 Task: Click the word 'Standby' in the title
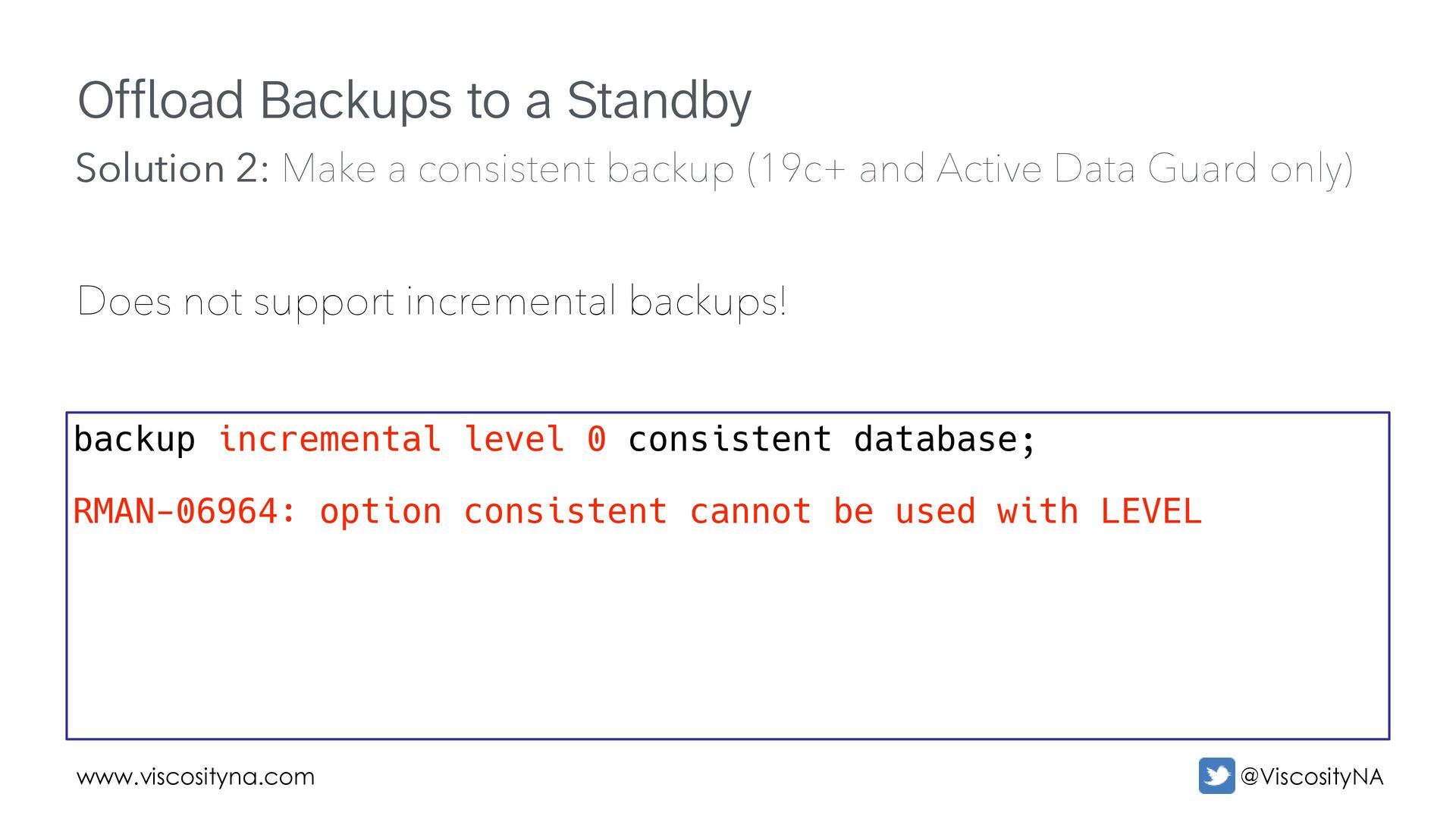point(659,102)
